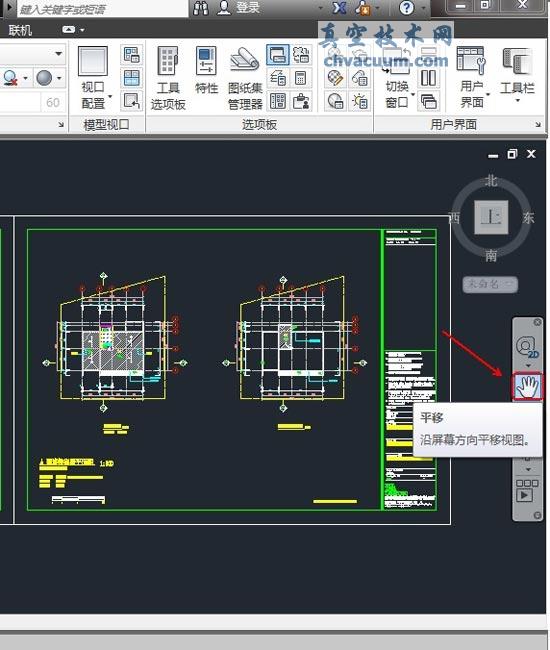This screenshot has width=550, height=650.
Task: Click the Join viewports icon in 模型视口 panel
Action: point(132,78)
